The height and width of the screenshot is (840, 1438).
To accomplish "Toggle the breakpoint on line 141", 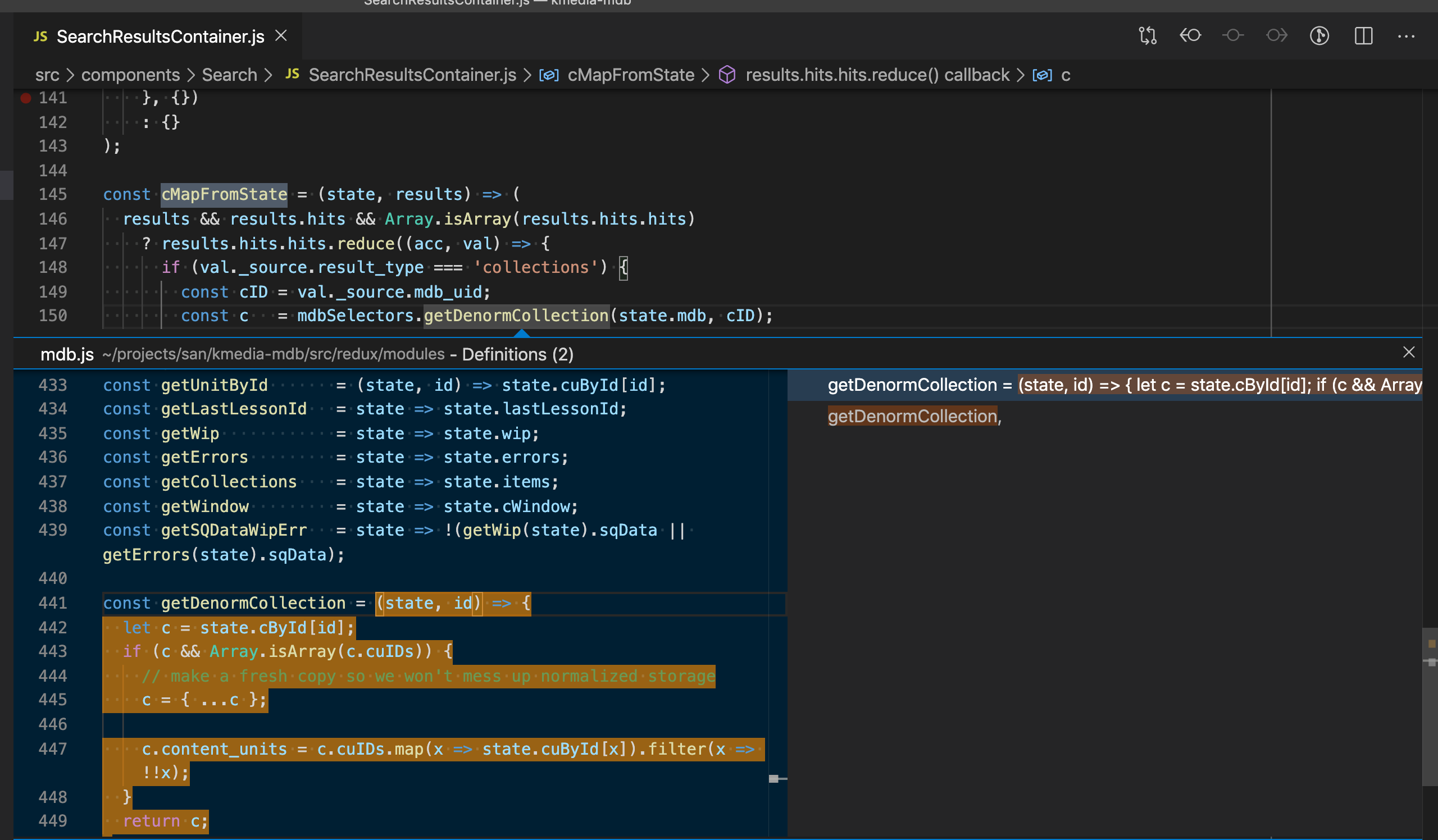I will 25,98.
